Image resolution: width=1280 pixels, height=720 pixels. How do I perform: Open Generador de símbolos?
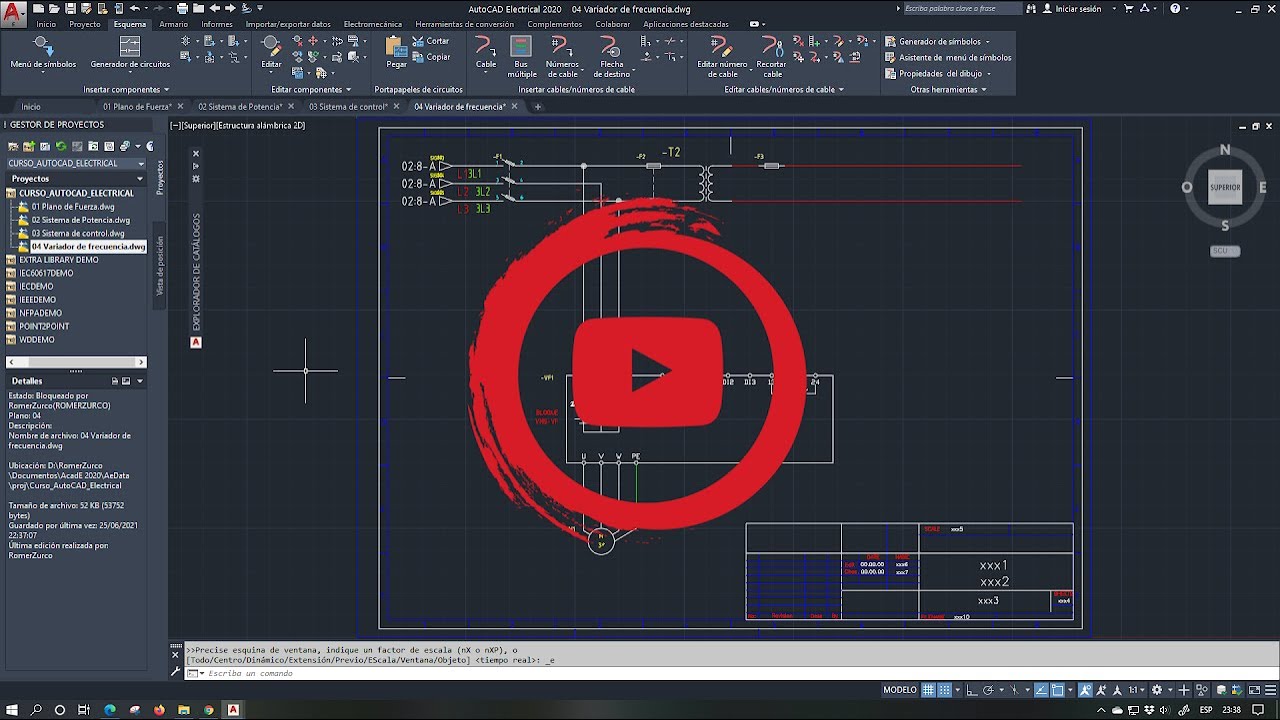(938, 41)
